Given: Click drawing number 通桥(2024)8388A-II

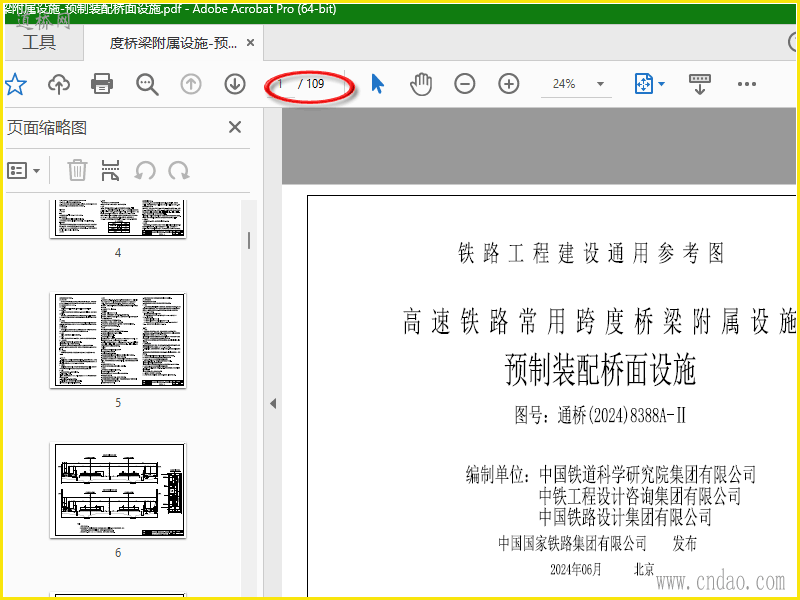Looking at the screenshot, I should [621, 416].
